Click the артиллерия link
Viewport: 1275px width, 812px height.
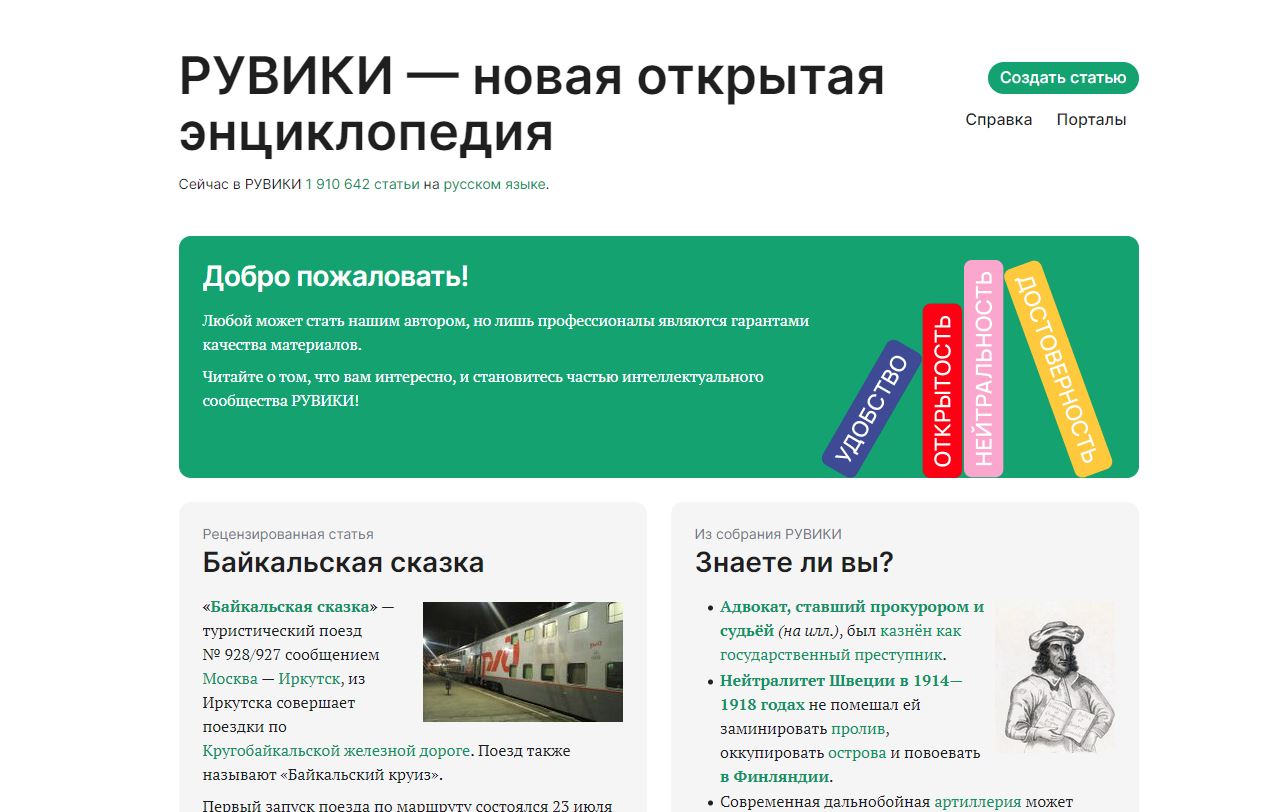(977, 801)
